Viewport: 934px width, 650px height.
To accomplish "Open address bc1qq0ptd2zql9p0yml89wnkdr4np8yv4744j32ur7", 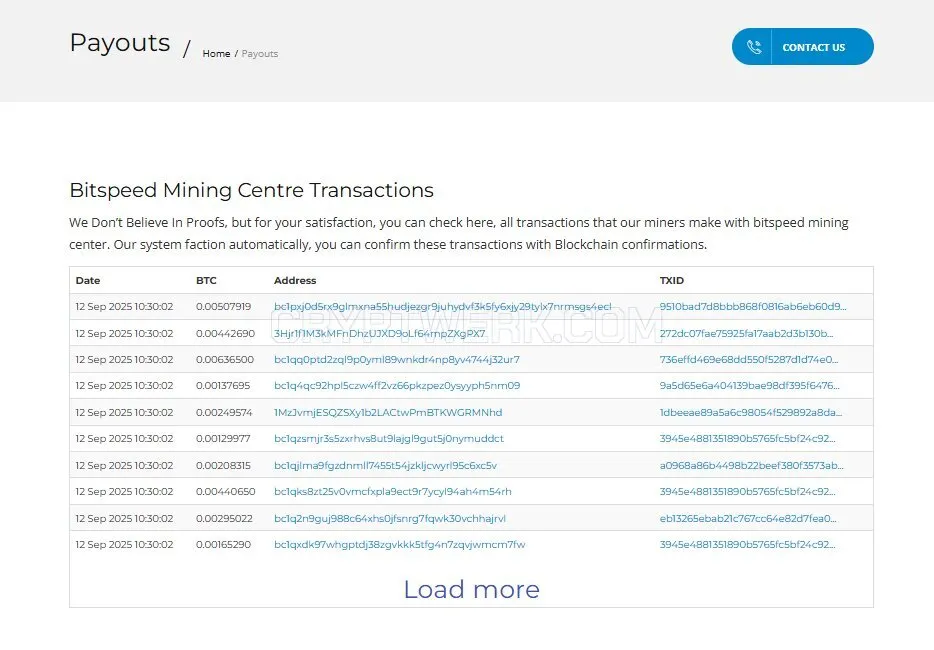I will [x=397, y=359].
